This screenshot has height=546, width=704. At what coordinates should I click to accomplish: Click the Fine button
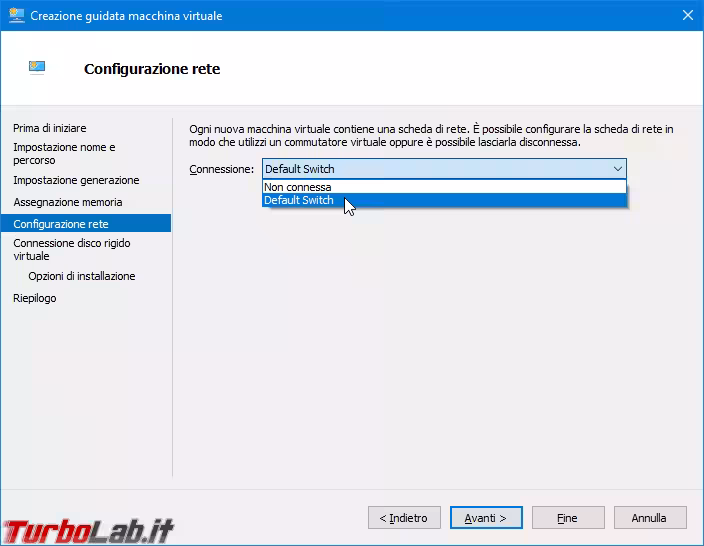(567, 518)
